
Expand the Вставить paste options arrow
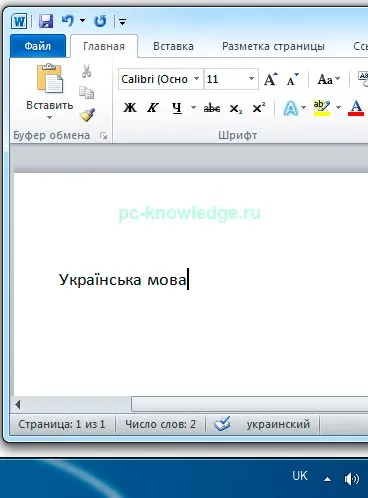pyautogui.click(x=49, y=117)
